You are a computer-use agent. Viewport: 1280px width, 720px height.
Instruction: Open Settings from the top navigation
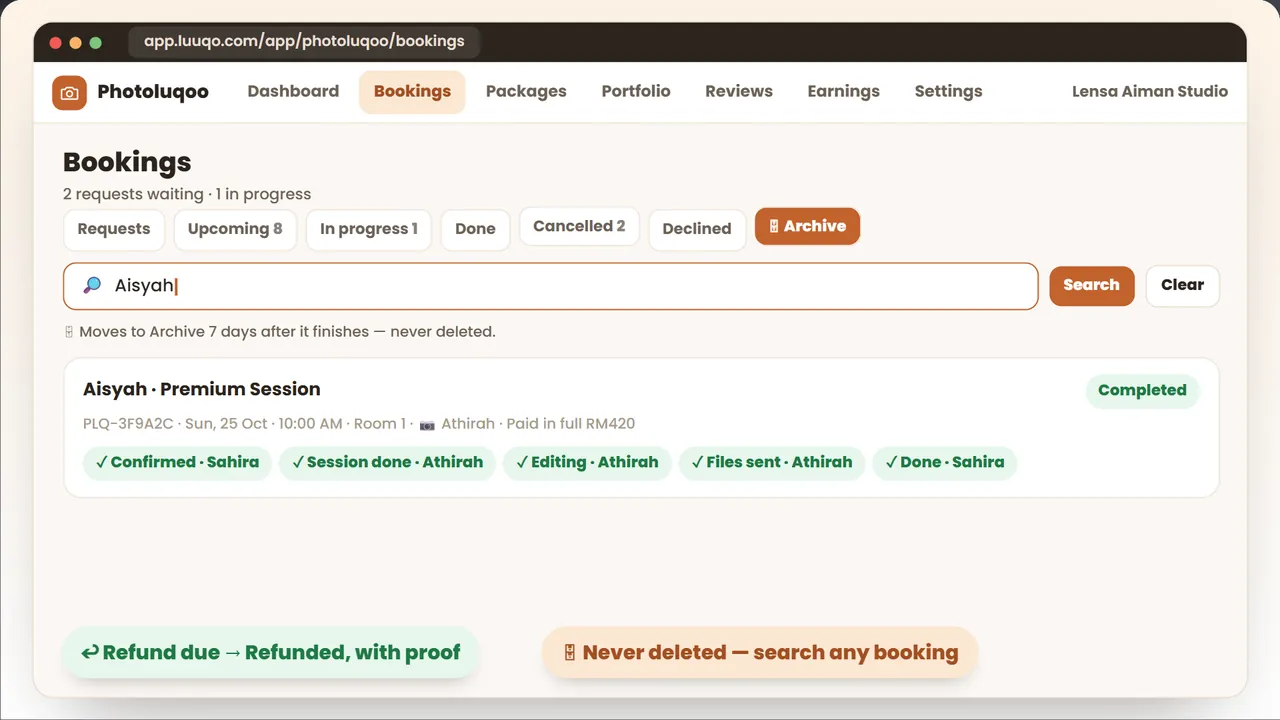click(948, 91)
